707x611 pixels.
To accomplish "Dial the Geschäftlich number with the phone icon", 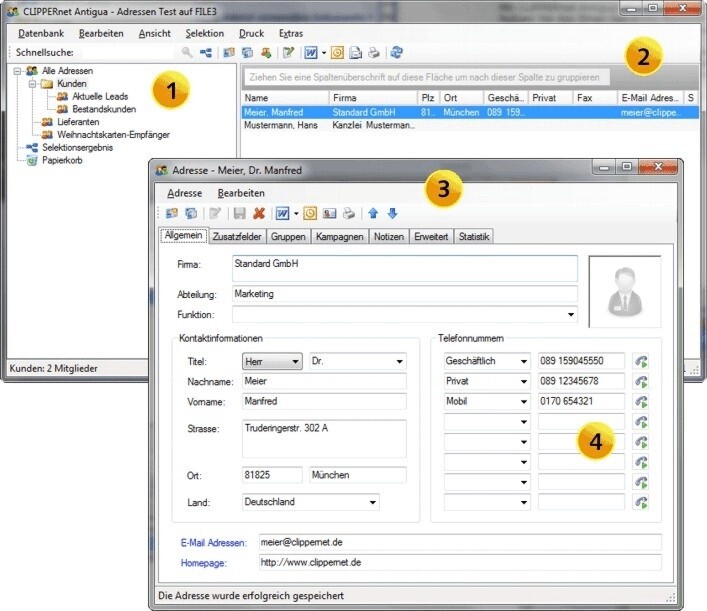I will pyautogui.click(x=640, y=361).
